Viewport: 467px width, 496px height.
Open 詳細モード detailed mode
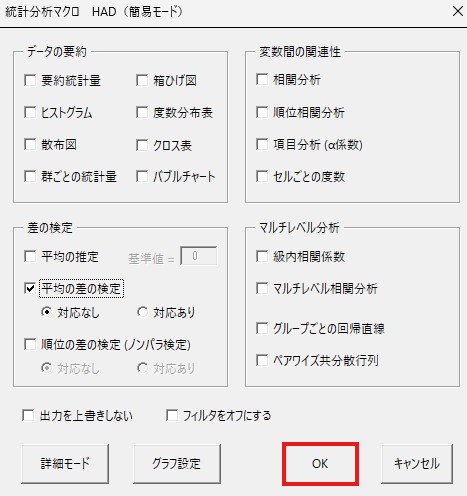click(65, 464)
